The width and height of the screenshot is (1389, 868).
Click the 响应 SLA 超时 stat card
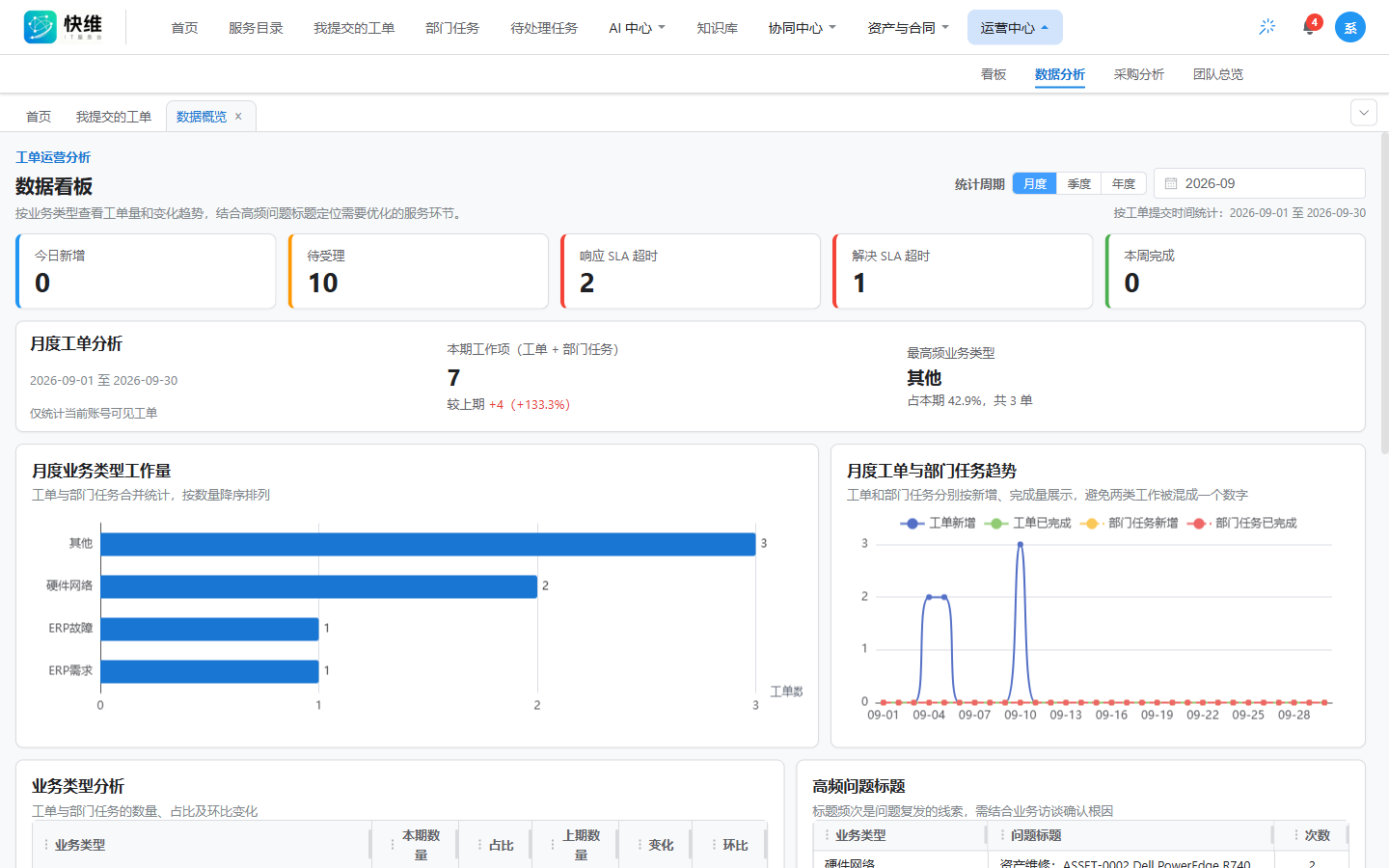point(691,271)
